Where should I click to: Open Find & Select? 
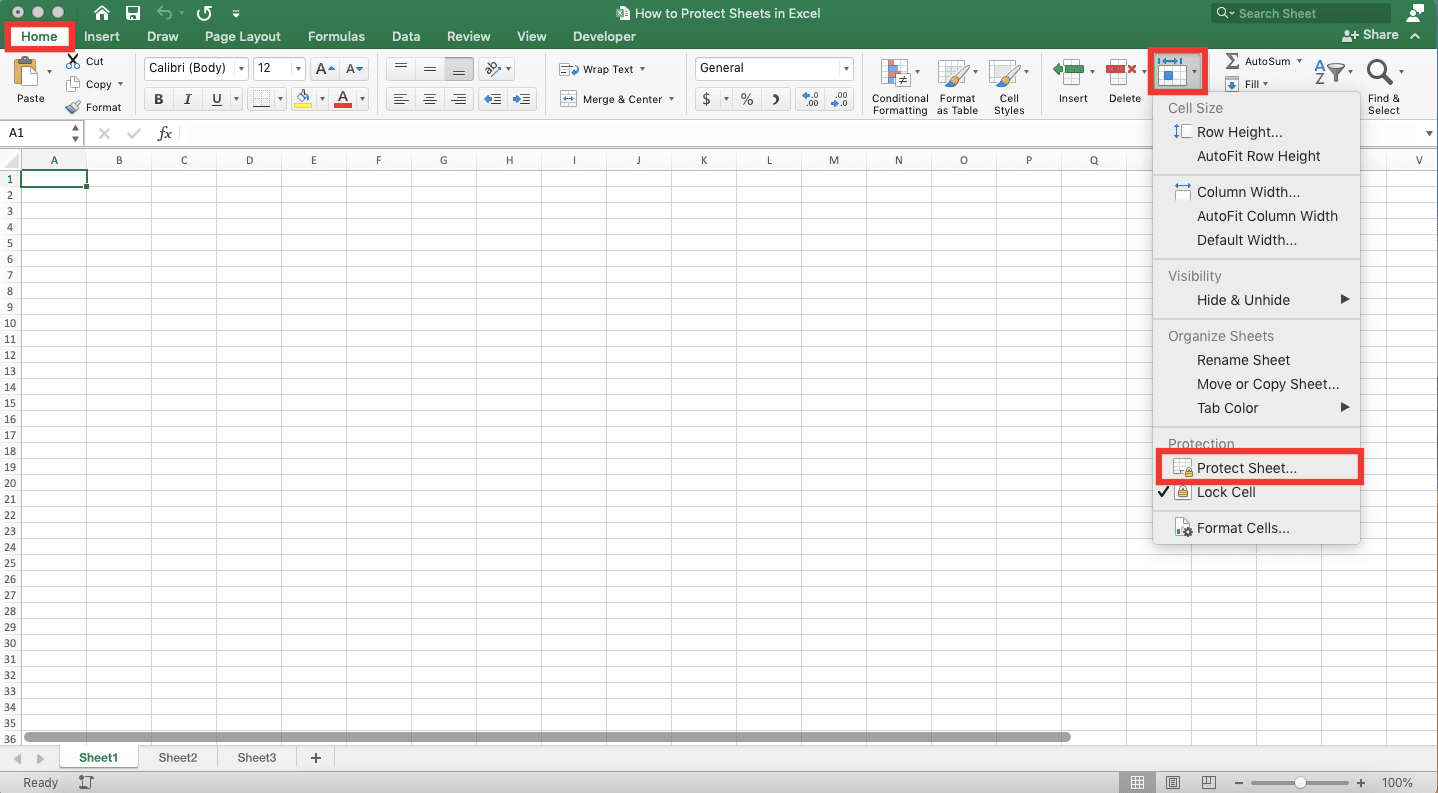(x=1384, y=86)
